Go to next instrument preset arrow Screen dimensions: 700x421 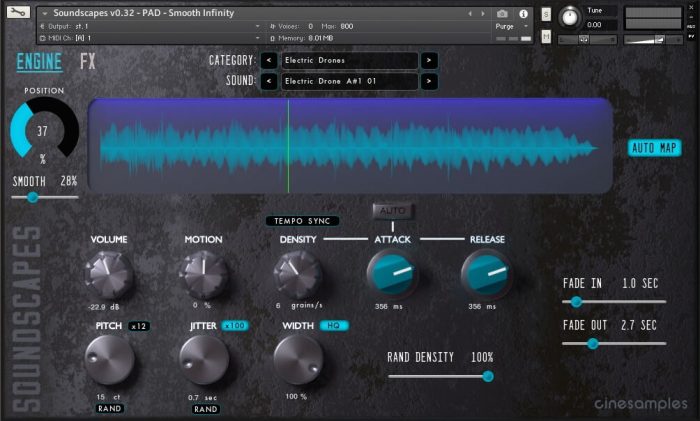(x=483, y=14)
